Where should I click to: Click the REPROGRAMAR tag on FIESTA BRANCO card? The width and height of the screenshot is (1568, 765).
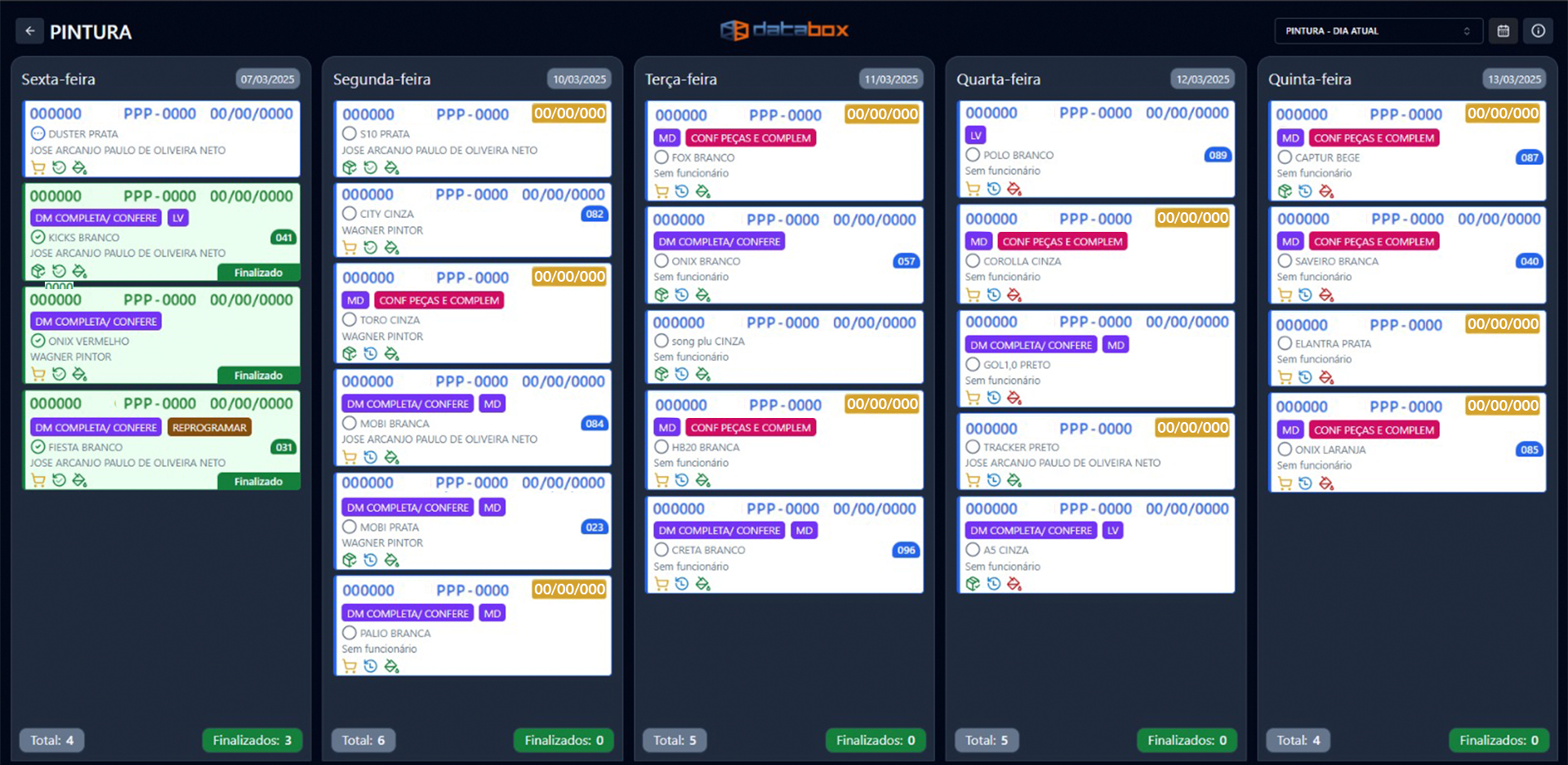pos(209,427)
